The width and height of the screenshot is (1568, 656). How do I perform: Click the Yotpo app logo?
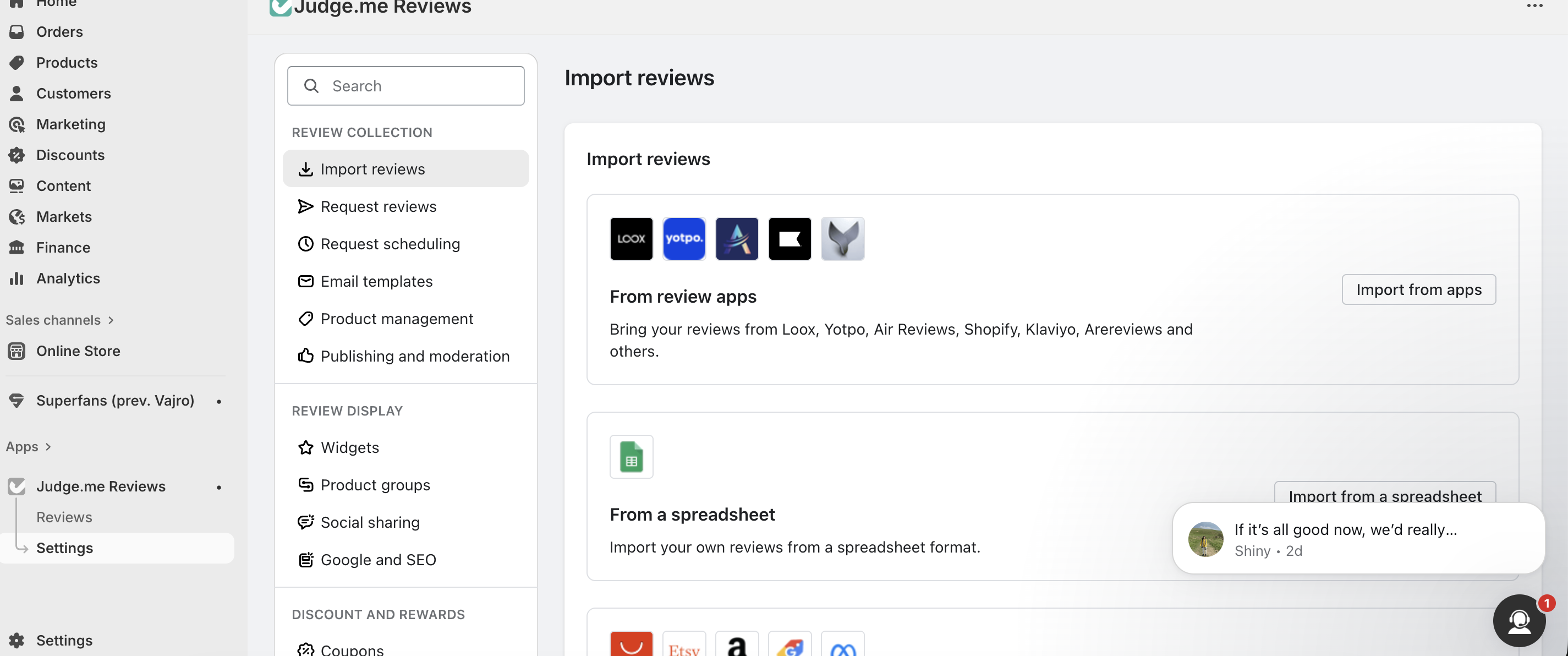pyautogui.click(x=683, y=238)
